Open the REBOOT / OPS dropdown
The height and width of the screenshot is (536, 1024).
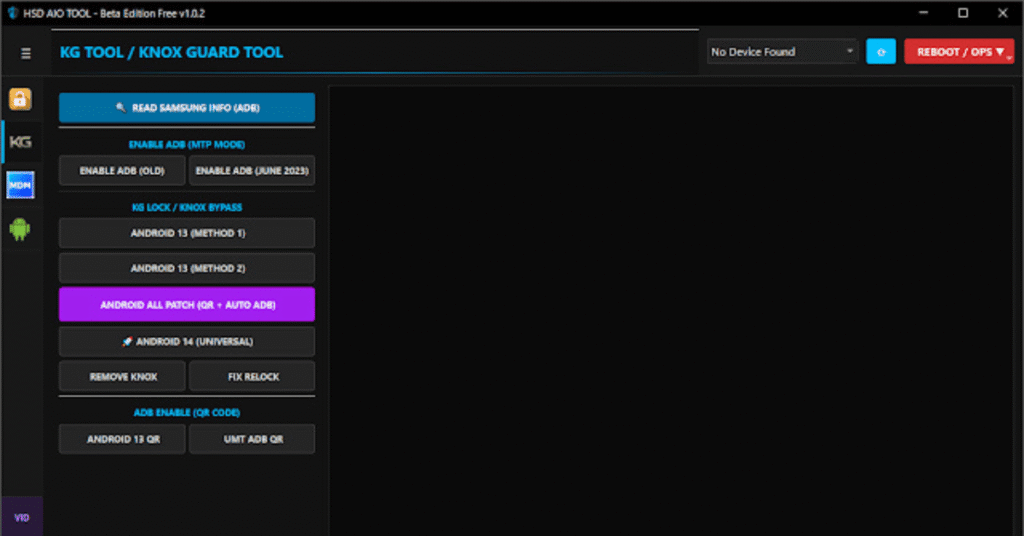tap(959, 52)
